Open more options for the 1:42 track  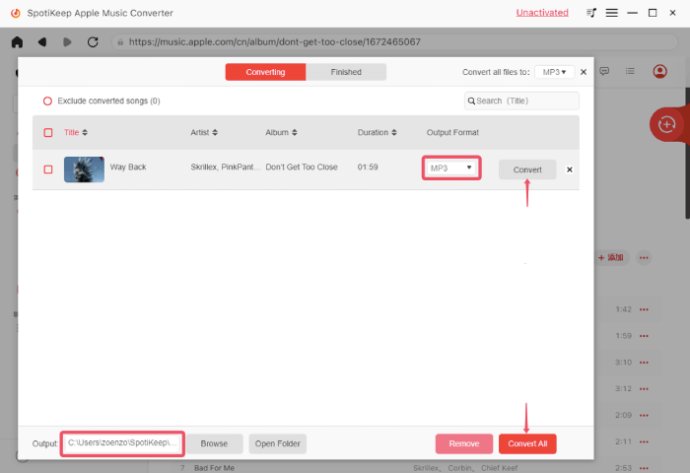[x=644, y=310]
